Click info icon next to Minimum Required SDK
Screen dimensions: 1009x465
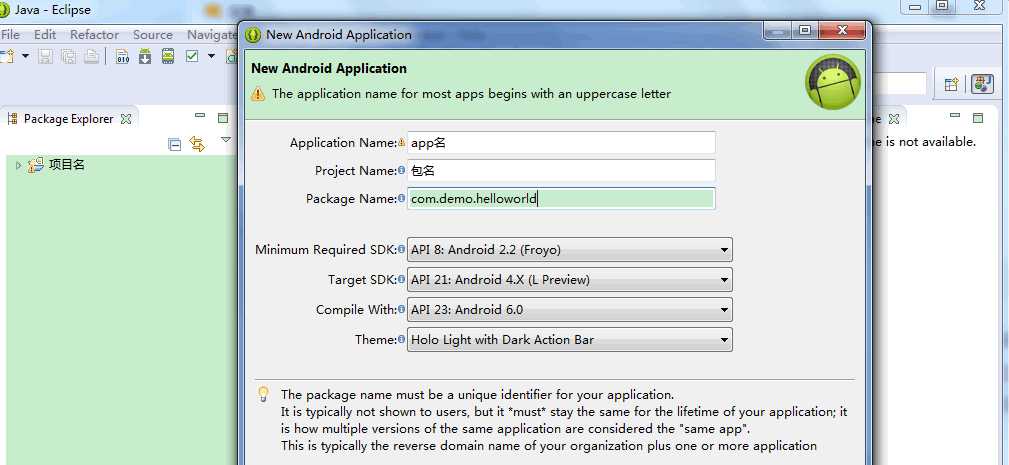(x=402, y=250)
